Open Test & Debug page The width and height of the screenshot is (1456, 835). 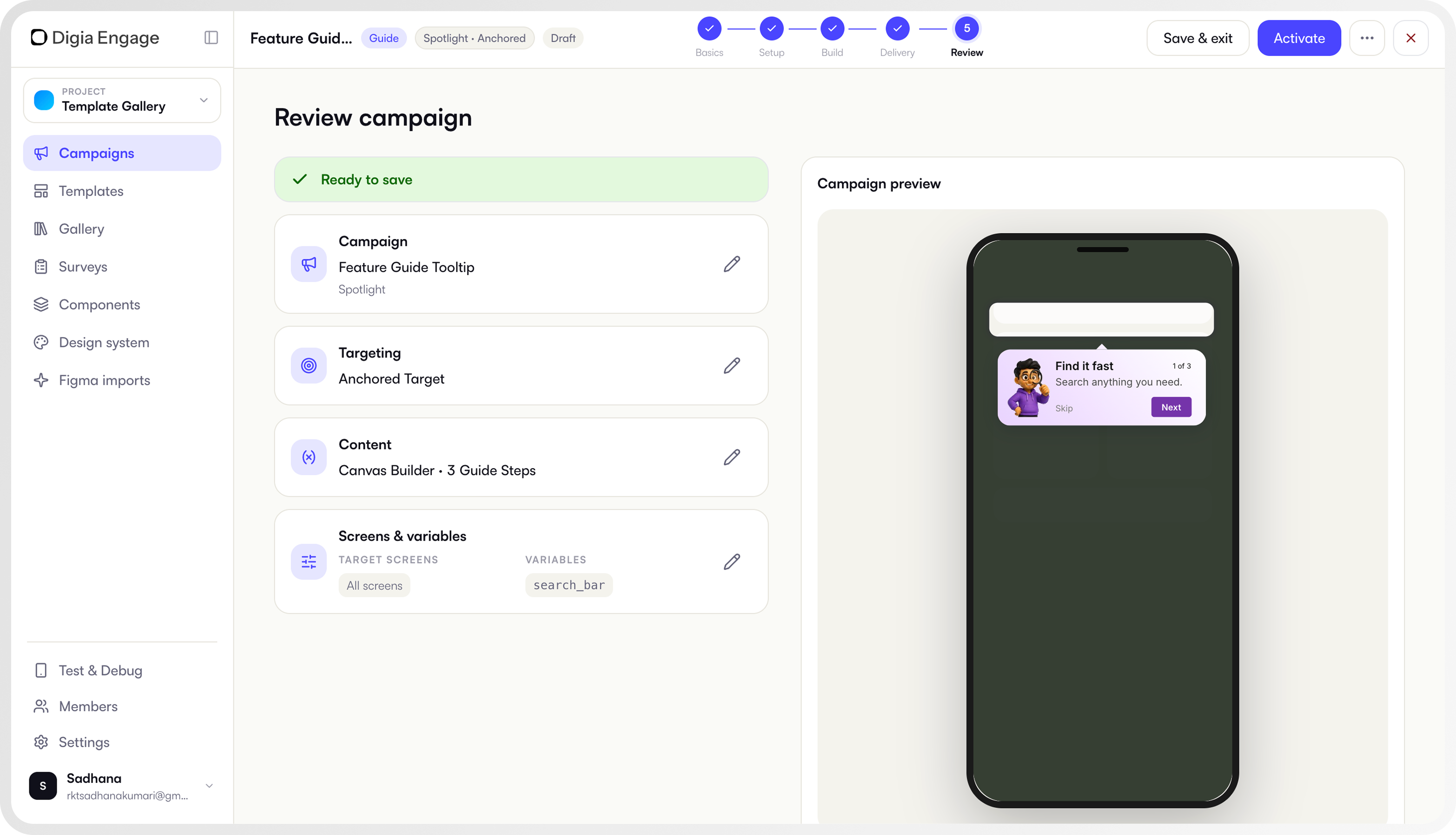(x=122, y=670)
